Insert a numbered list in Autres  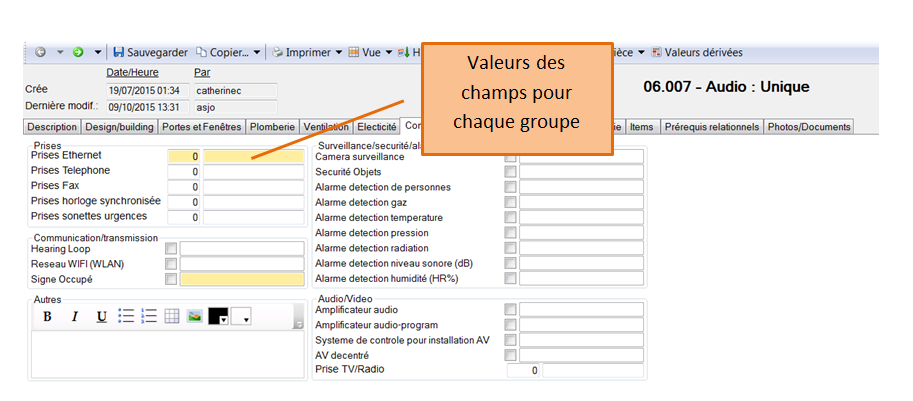pyautogui.click(x=149, y=316)
